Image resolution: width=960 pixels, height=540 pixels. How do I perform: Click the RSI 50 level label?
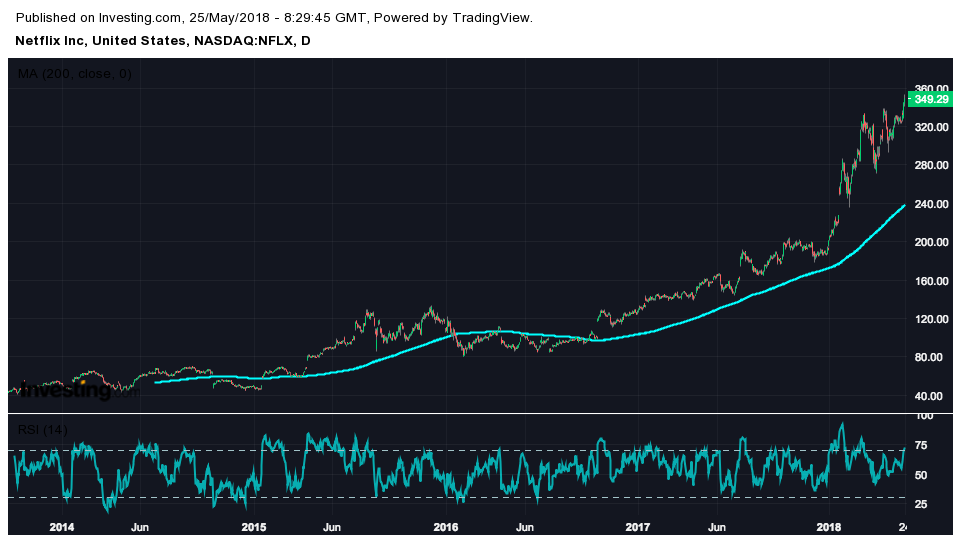[921, 475]
